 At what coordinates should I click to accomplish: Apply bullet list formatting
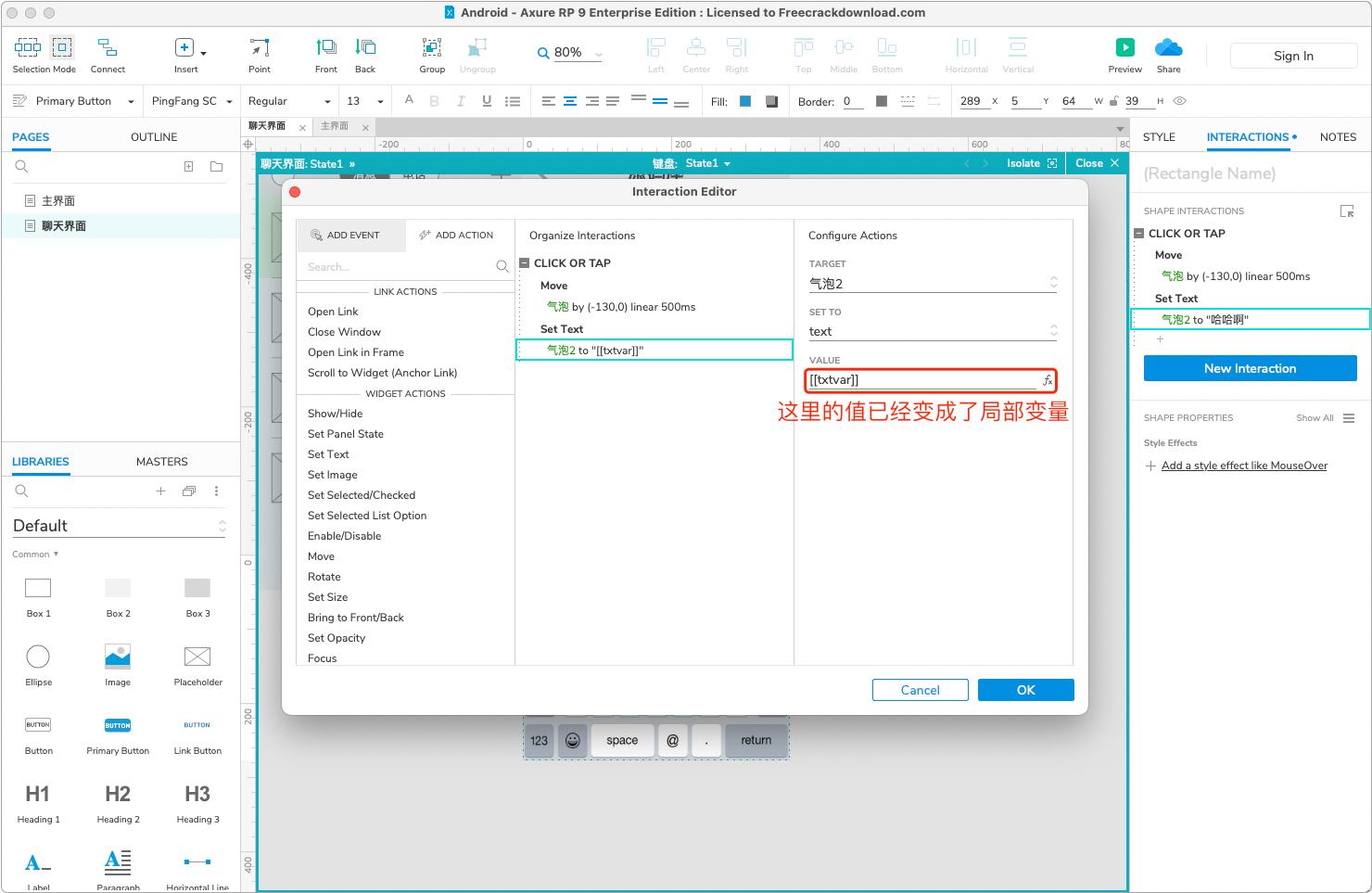(x=513, y=101)
